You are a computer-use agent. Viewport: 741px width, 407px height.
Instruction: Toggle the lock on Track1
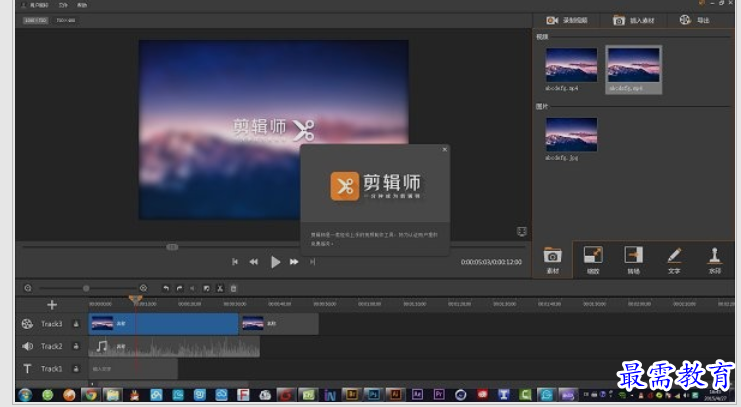pyautogui.click(x=76, y=369)
